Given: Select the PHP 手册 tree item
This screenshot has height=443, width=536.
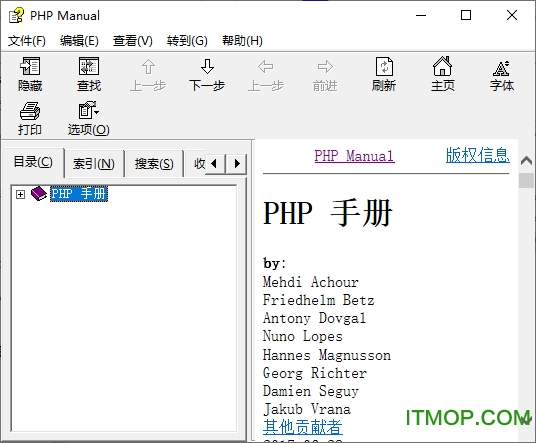Looking at the screenshot, I should 79,194.
